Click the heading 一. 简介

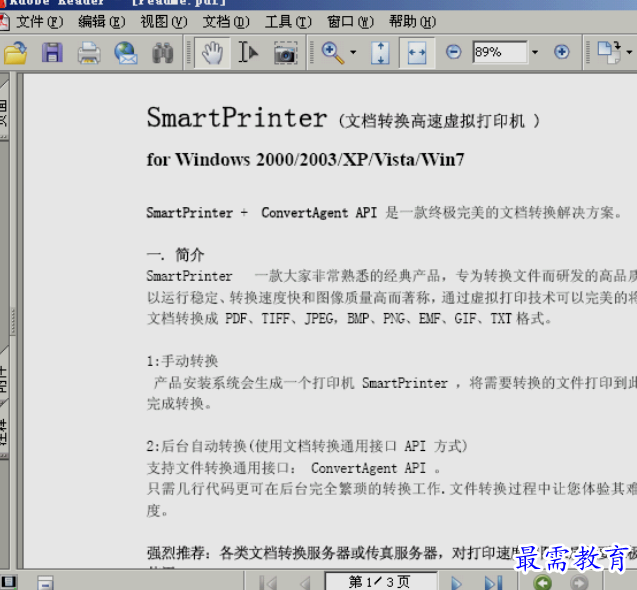[175, 255]
